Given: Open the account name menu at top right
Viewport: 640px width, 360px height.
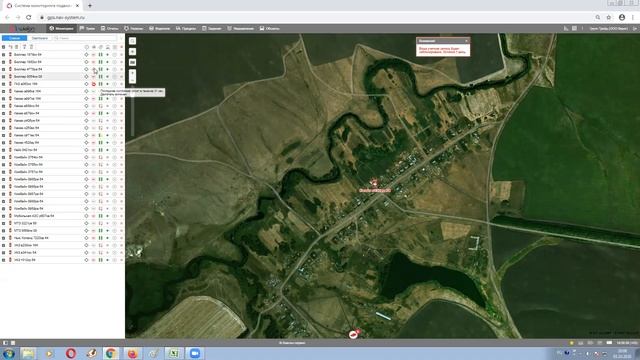Looking at the screenshot, I should pos(609,29).
